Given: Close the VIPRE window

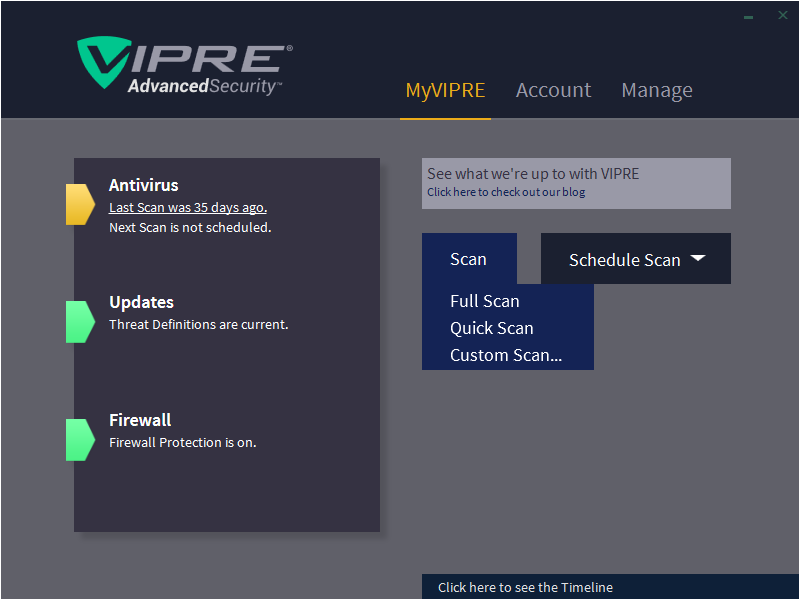Looking at the screenshot, I should (x=783, y=15).
